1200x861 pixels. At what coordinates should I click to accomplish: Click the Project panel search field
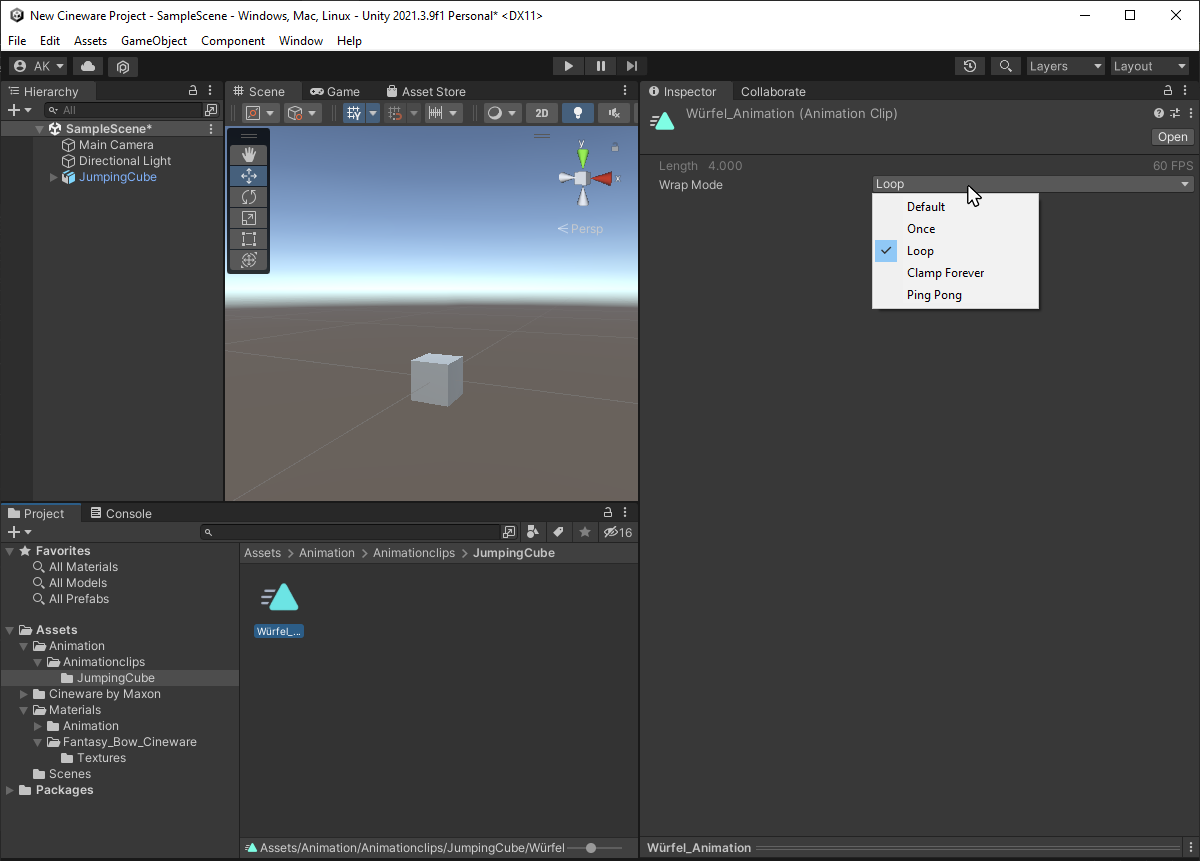point(351,532)
